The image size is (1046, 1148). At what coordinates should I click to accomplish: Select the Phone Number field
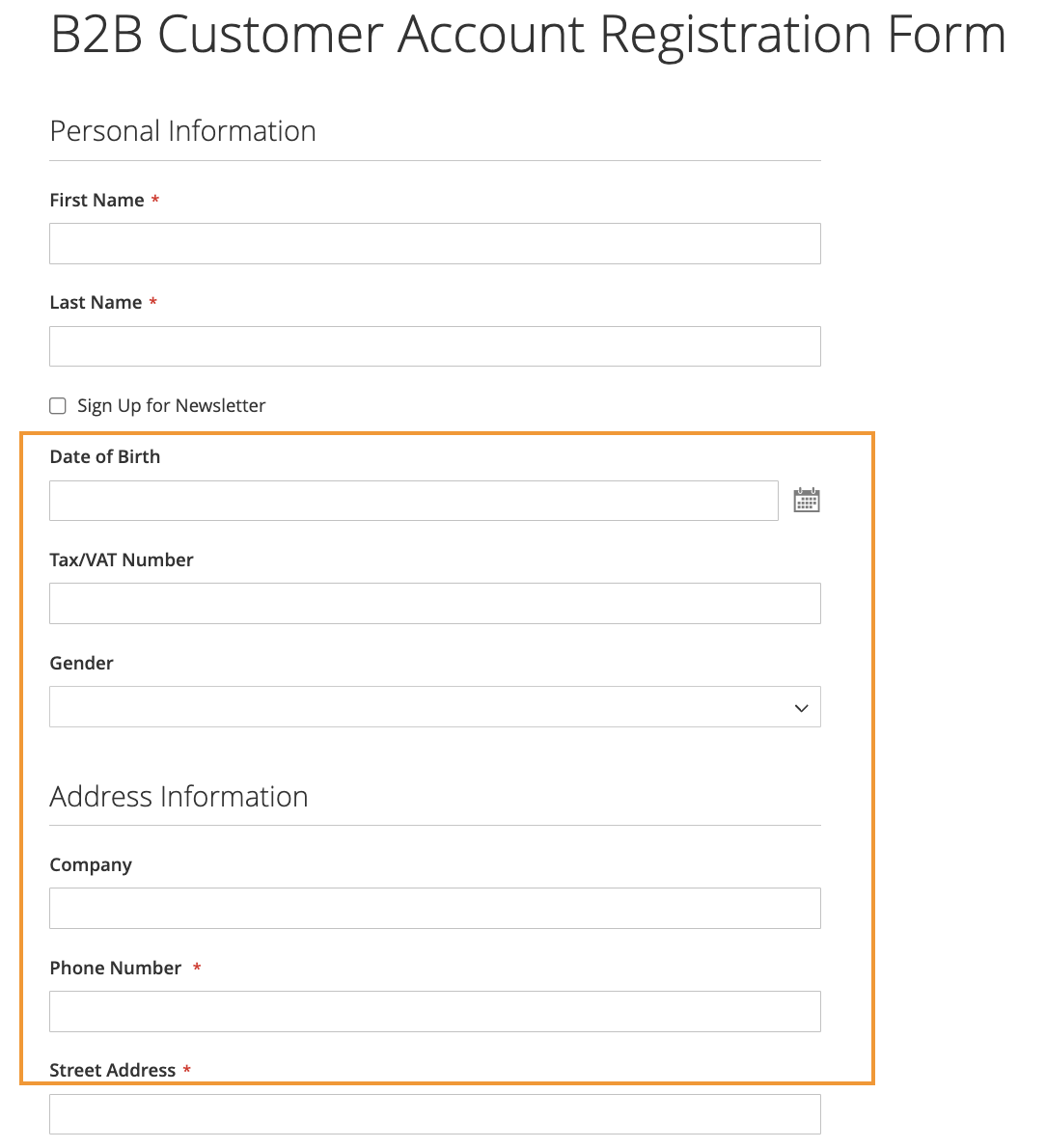(x=434, y=1011)
